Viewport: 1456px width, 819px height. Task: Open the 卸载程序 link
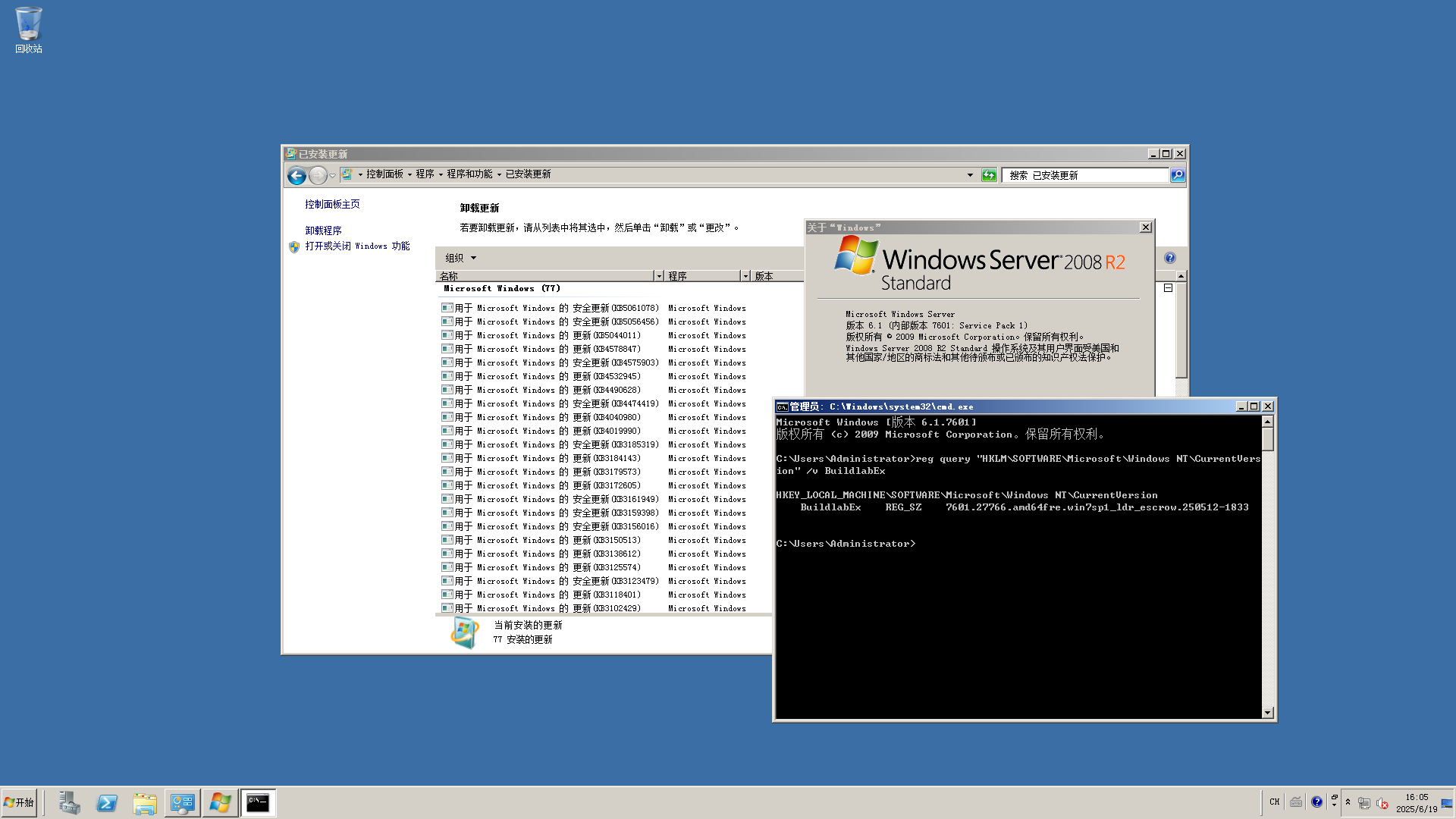tap(323, 231)
